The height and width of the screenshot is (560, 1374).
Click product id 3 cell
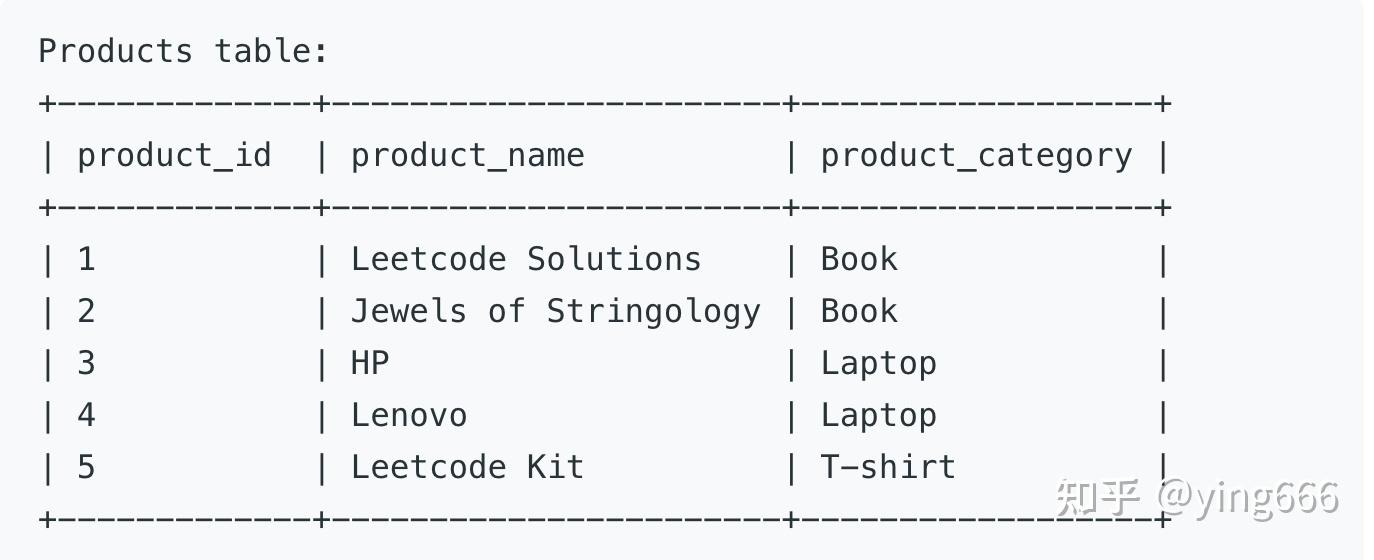pyautogui.click(x=86, y=363)
